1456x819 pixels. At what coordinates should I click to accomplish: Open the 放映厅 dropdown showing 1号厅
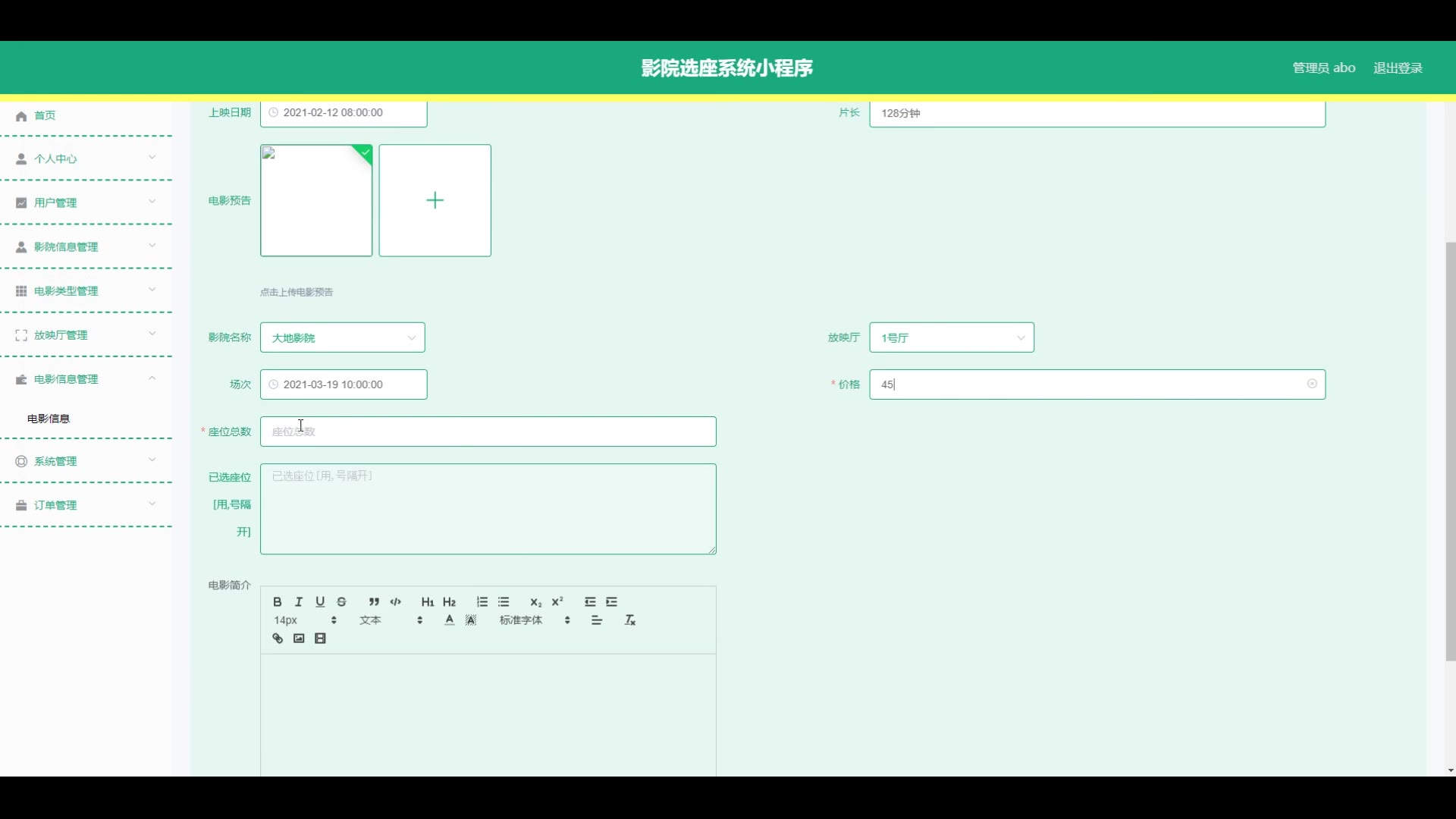click(952, 337)
